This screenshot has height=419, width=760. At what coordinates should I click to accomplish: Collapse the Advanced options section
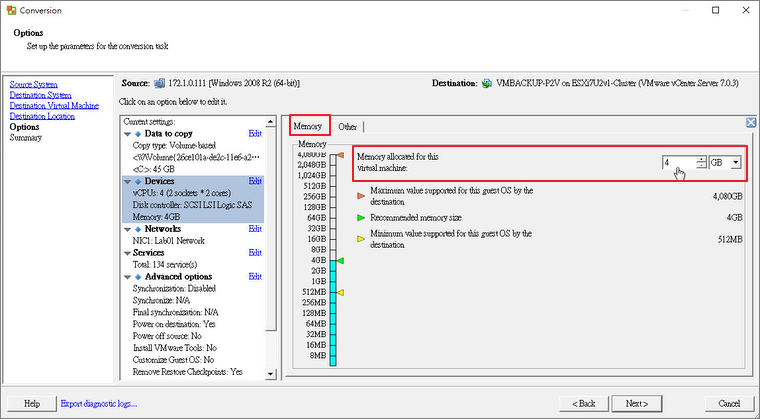(127, 277)
